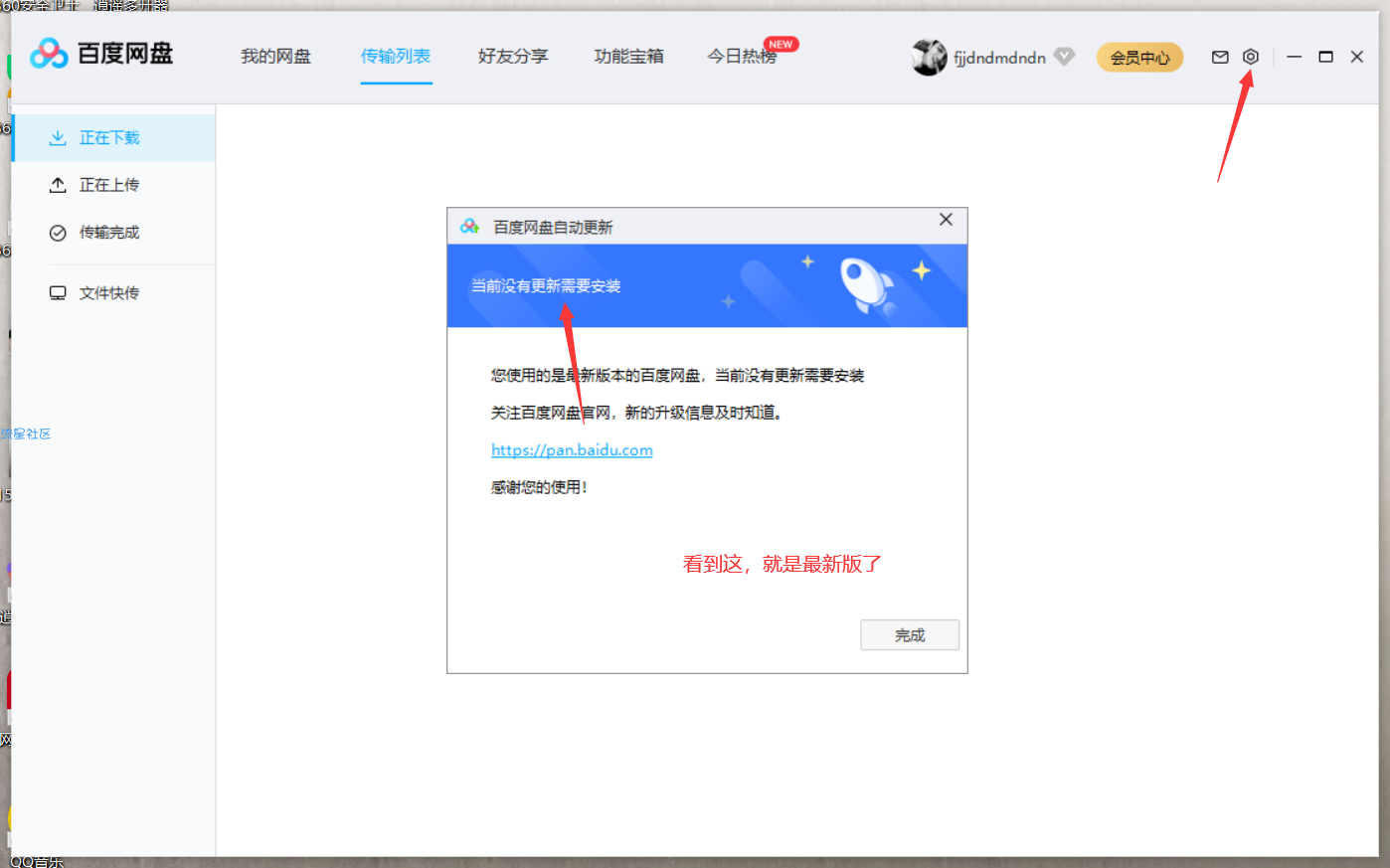Open the 今日热榜 tab
Screen dimensions: 1390x868
742,57
